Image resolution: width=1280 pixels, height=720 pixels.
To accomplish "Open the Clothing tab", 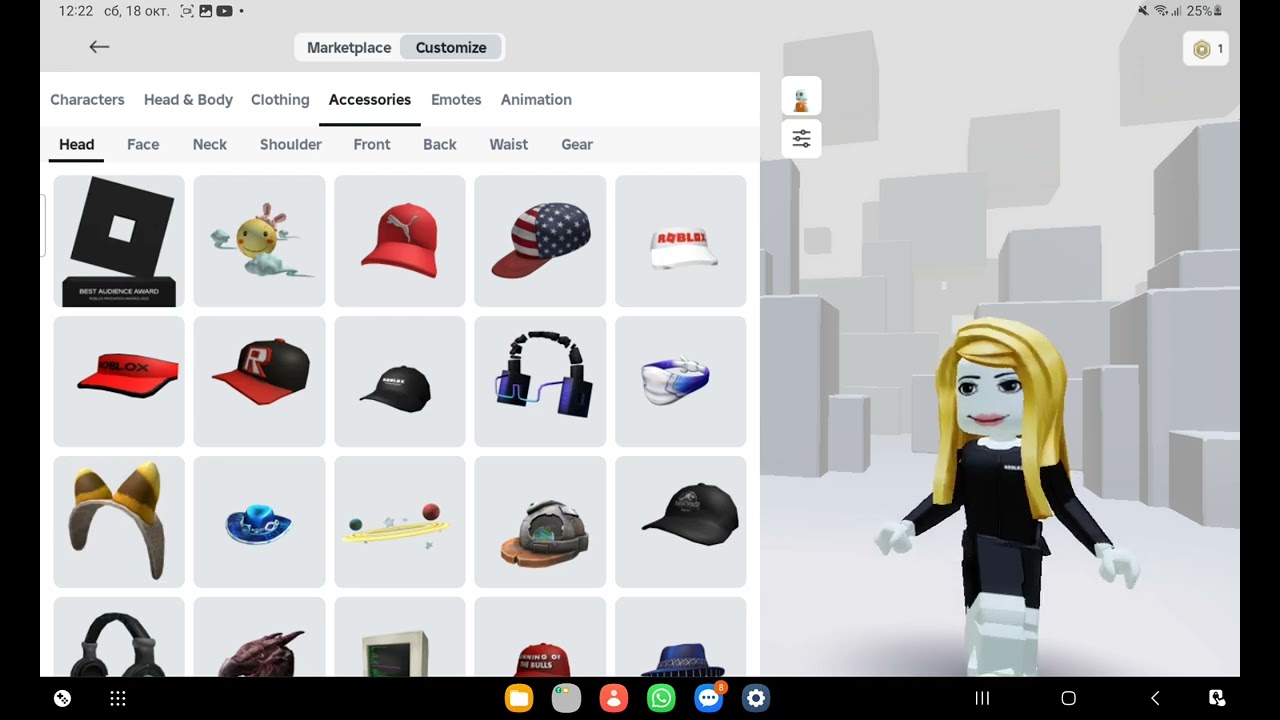I will point(280,100).
